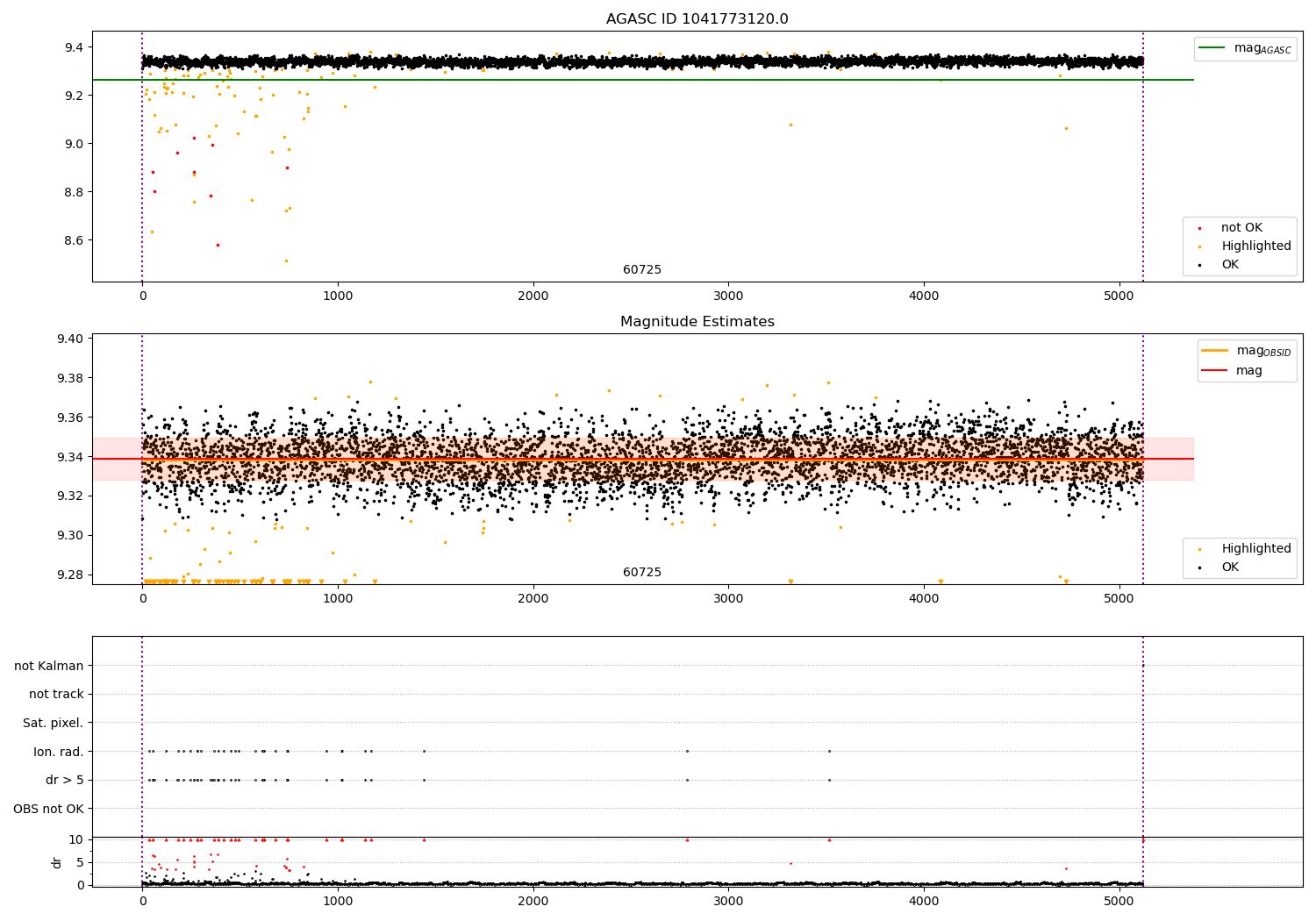The width and height of the screenshot is (1316, 921).
Task: Click the '9.36' y-axis tick label
Action: click(x=69, y=418)
